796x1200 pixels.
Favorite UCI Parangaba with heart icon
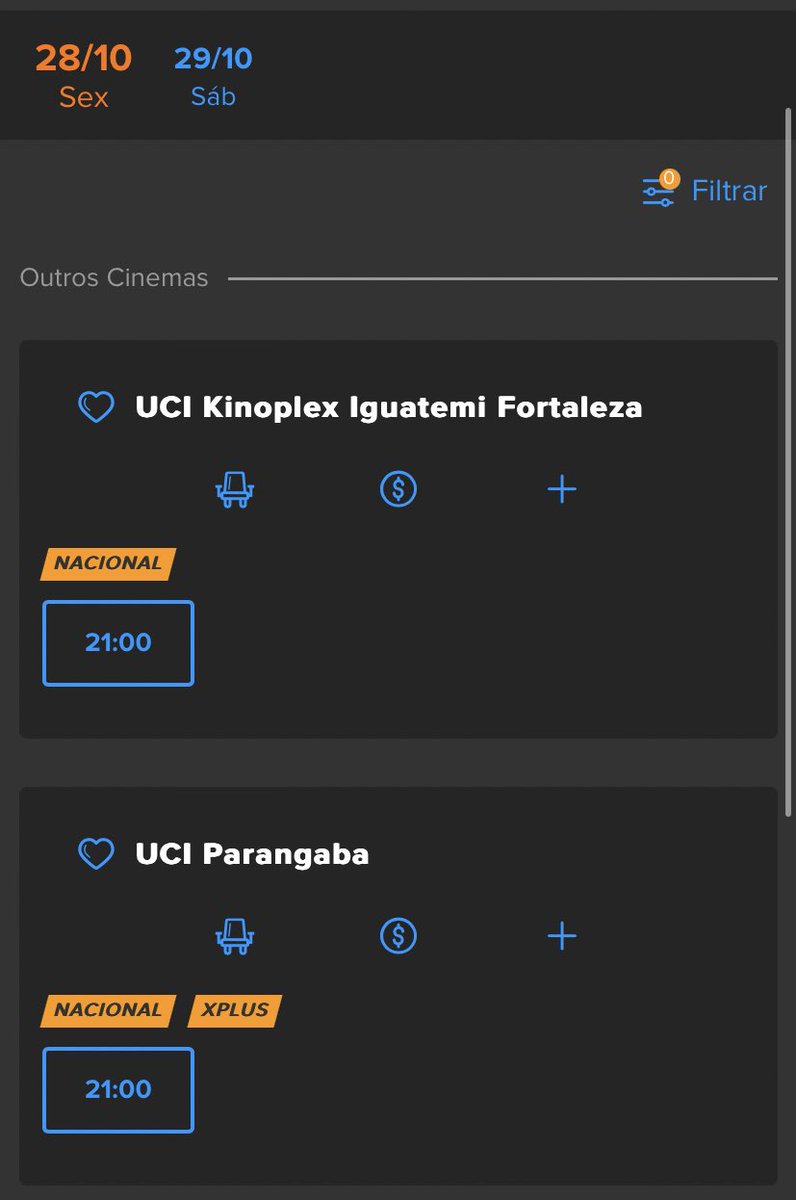[96, 854]
